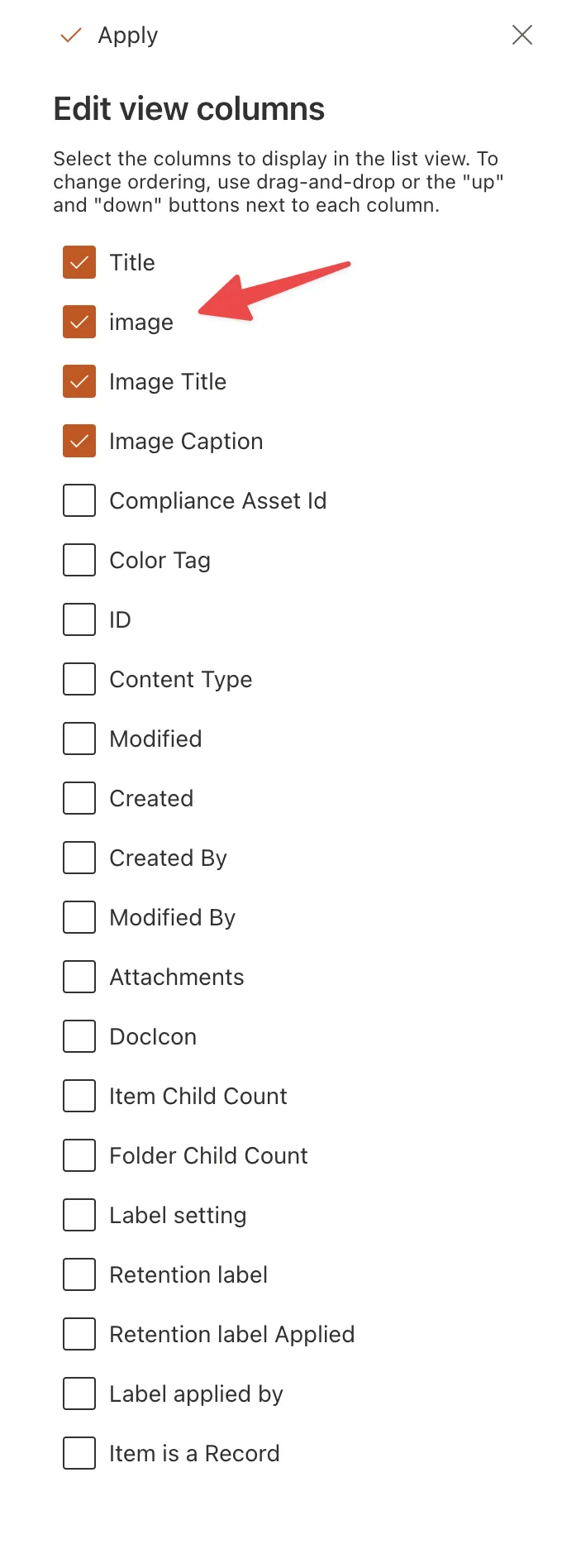Screen dimensions: 562x1568
Task: Tick the Content Type checkbox
Action: [x=79, y=680]
